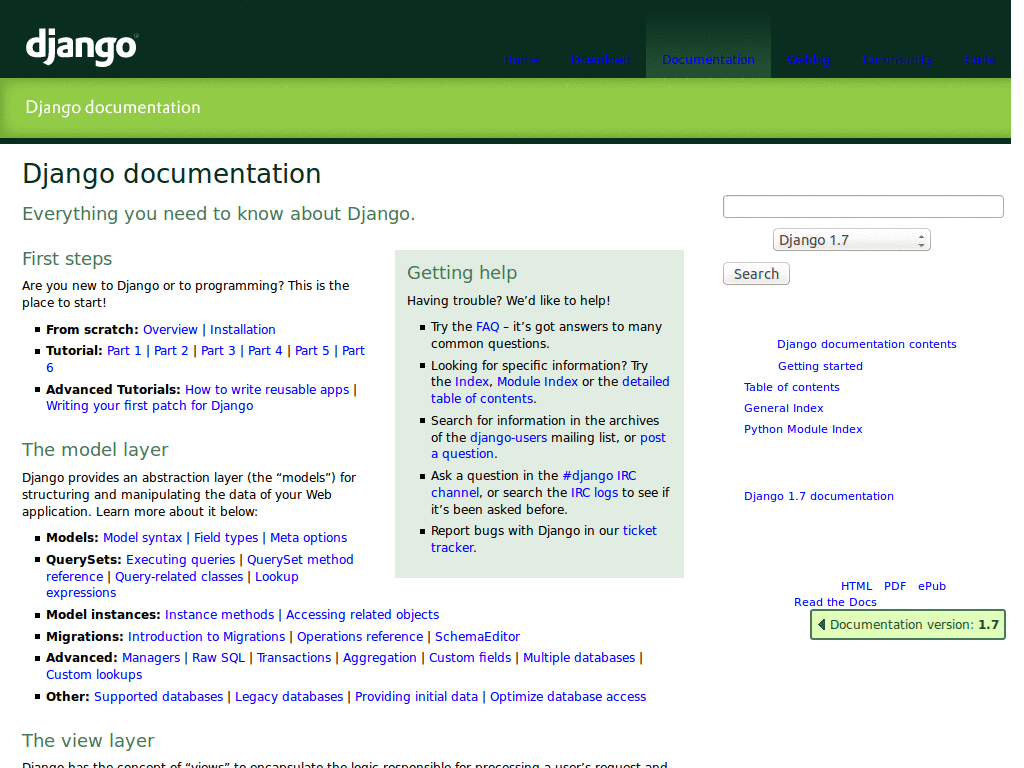Open the Model syntax link
The image size is (1024, 768).
[142, 538]
